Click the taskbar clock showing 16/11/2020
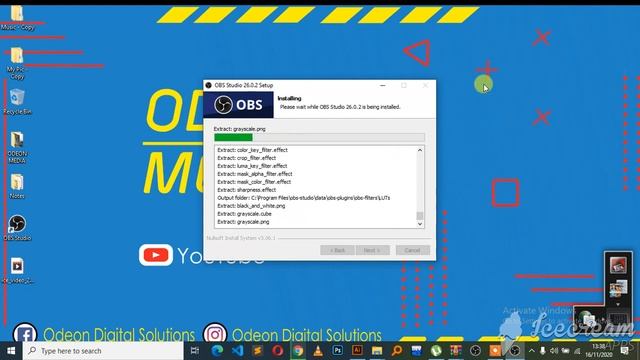This screenshot has height=360, width=640. (599, 351)
